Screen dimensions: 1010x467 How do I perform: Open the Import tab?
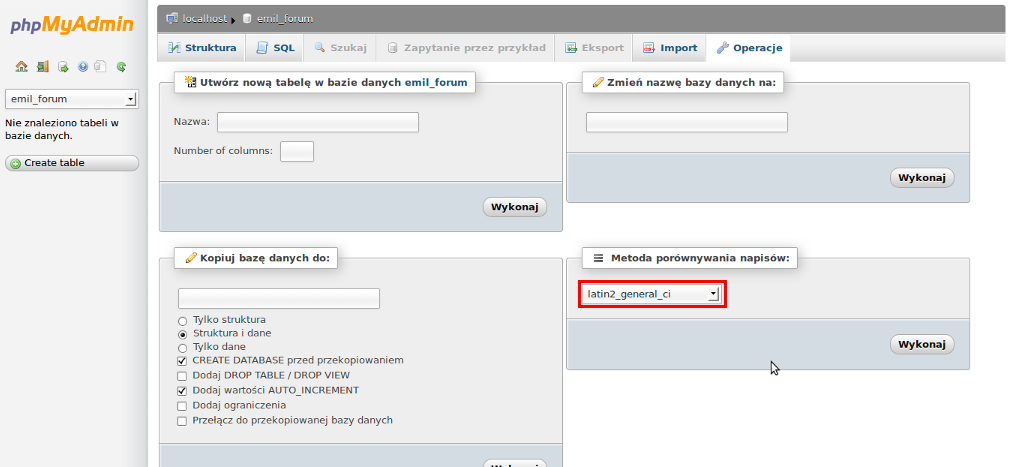(669, 48)
